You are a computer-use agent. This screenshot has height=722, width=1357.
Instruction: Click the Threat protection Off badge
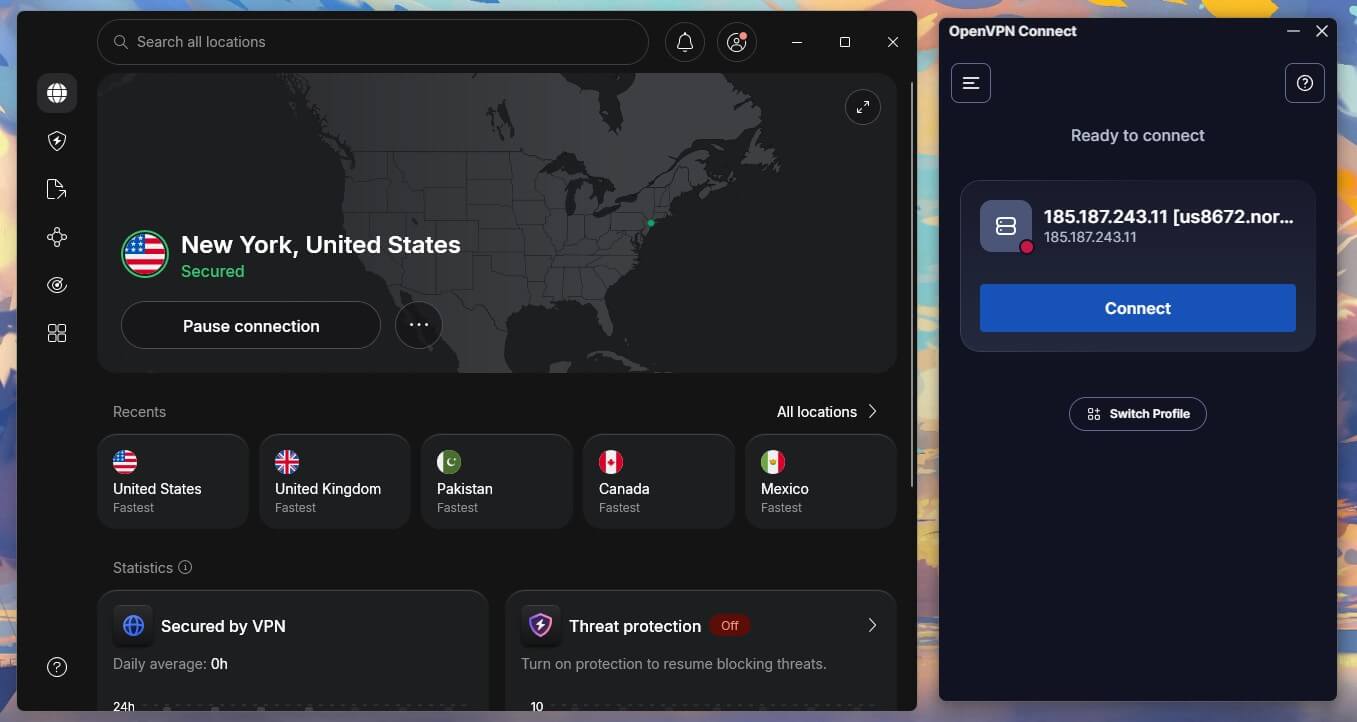tap(730, 625)
